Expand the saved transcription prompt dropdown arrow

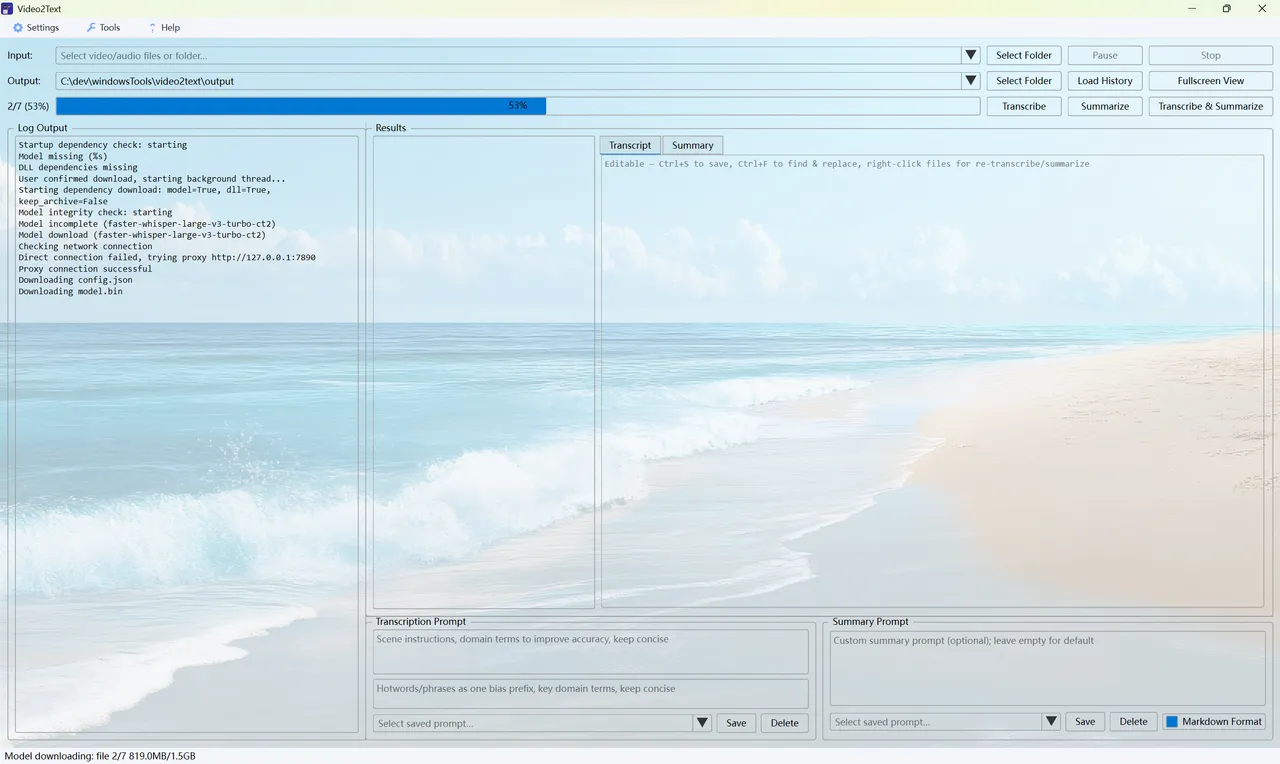pos(702,723)
